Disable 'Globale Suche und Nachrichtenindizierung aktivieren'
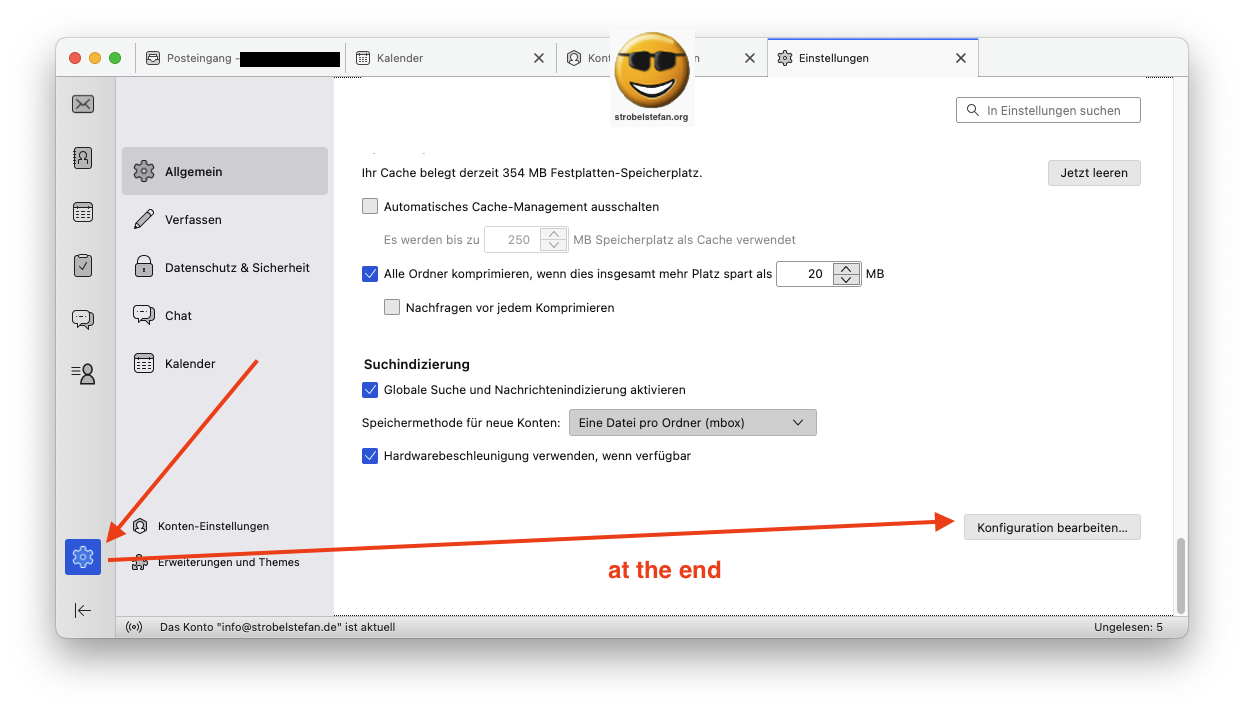Image resolution: width=1244 pixels, height=712 pixels. click(370, 390)
